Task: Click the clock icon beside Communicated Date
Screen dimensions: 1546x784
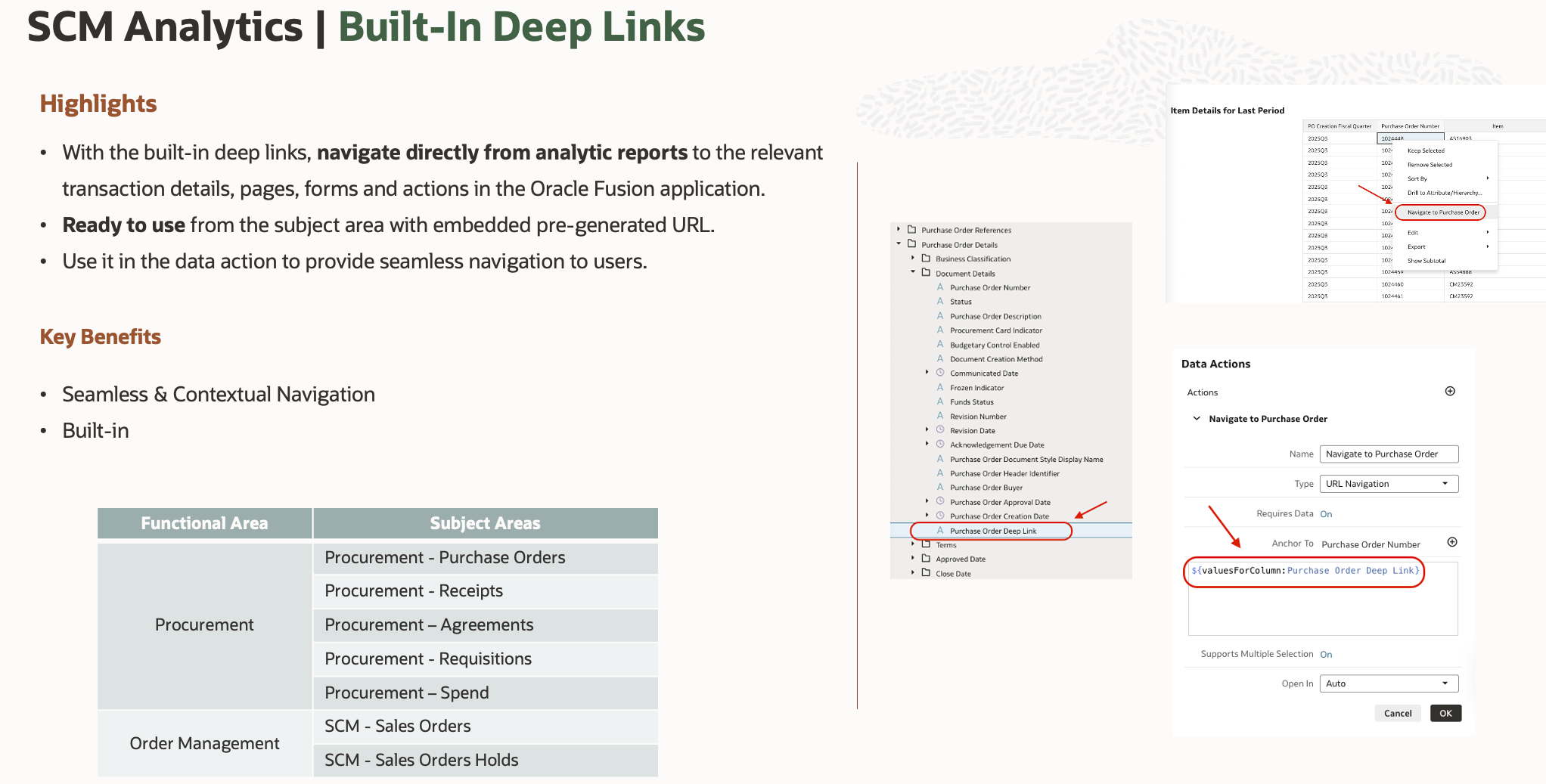Action: (x=940, y=372)
